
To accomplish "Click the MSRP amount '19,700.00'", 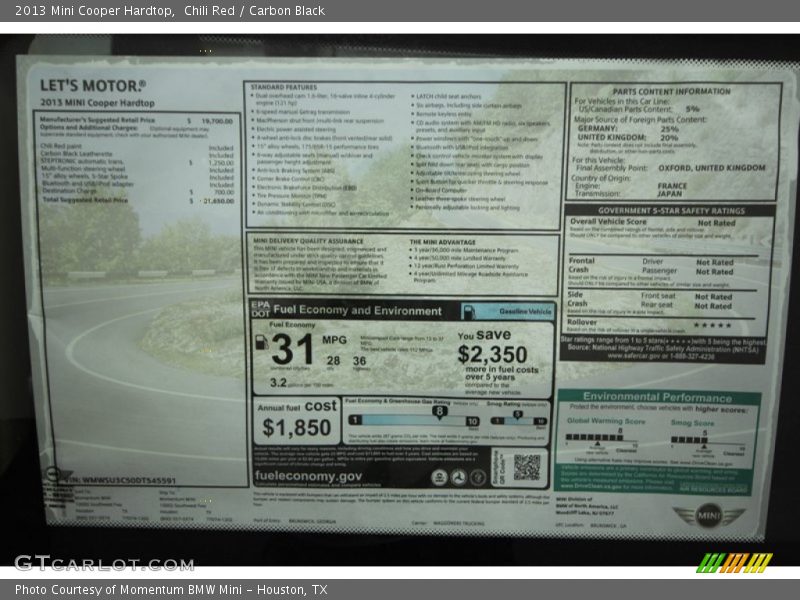I will 217,121.
